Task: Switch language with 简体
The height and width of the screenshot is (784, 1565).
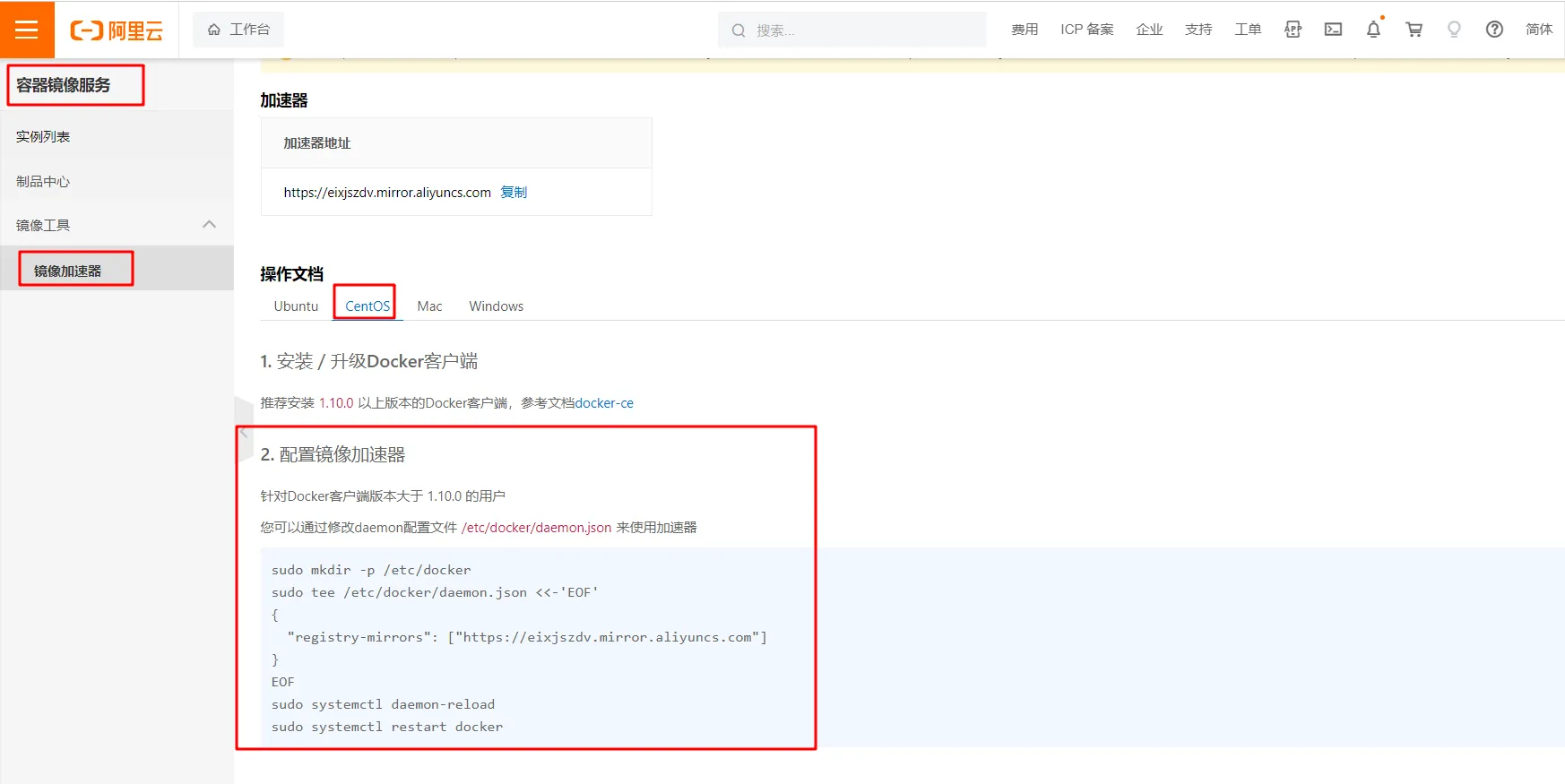Action: point(1539,30)
